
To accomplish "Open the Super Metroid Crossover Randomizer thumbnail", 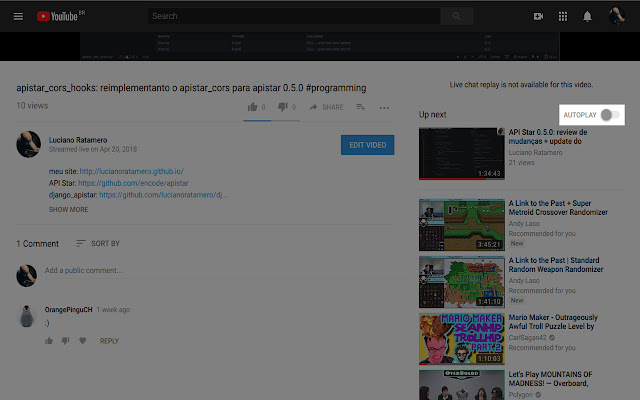I will [462, 225].
